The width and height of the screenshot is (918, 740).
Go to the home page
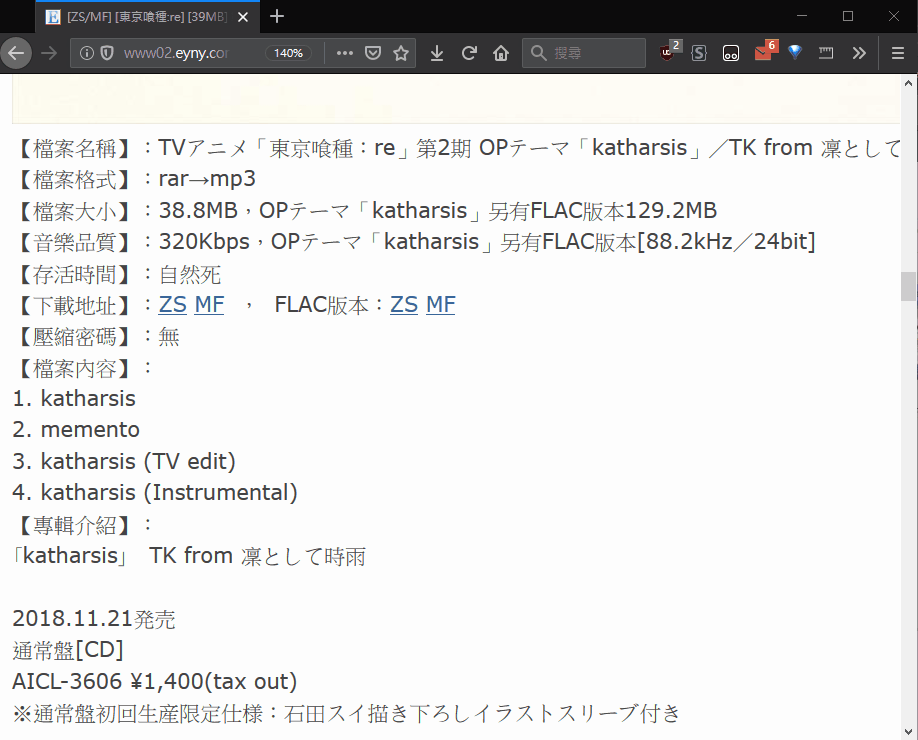coord(501,53)
